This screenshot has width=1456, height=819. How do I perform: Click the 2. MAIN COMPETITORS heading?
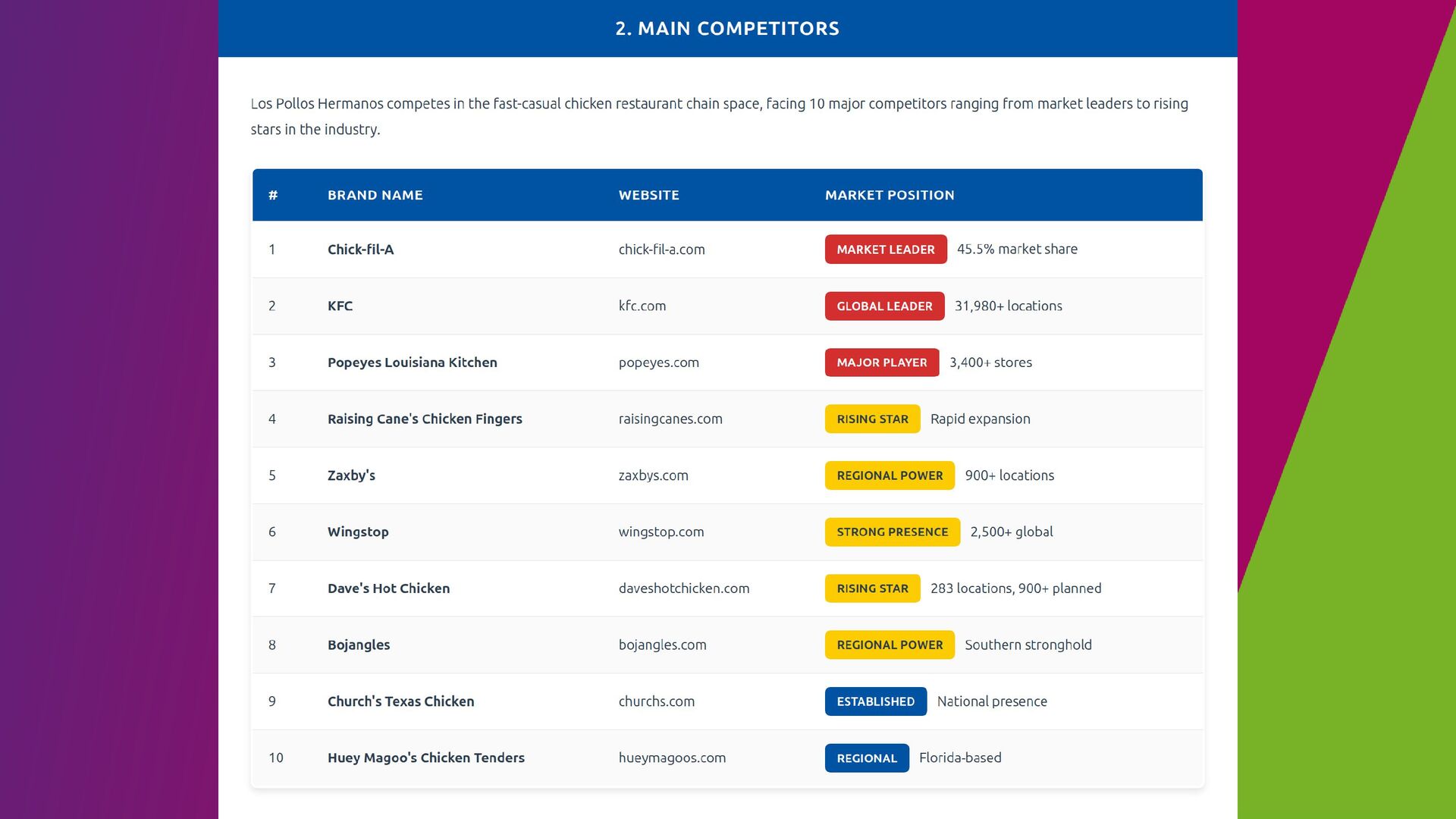click(x=727, y=29)
